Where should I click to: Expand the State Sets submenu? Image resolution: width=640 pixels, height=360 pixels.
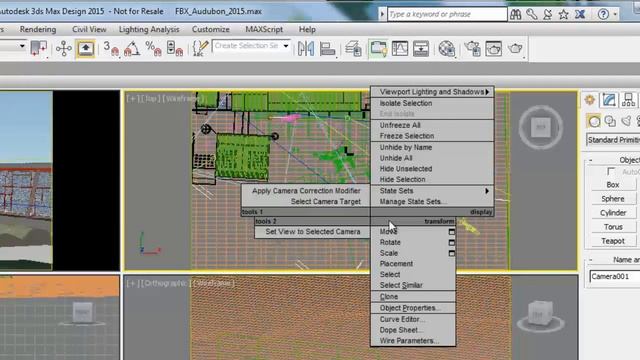[x=432, y=191]
